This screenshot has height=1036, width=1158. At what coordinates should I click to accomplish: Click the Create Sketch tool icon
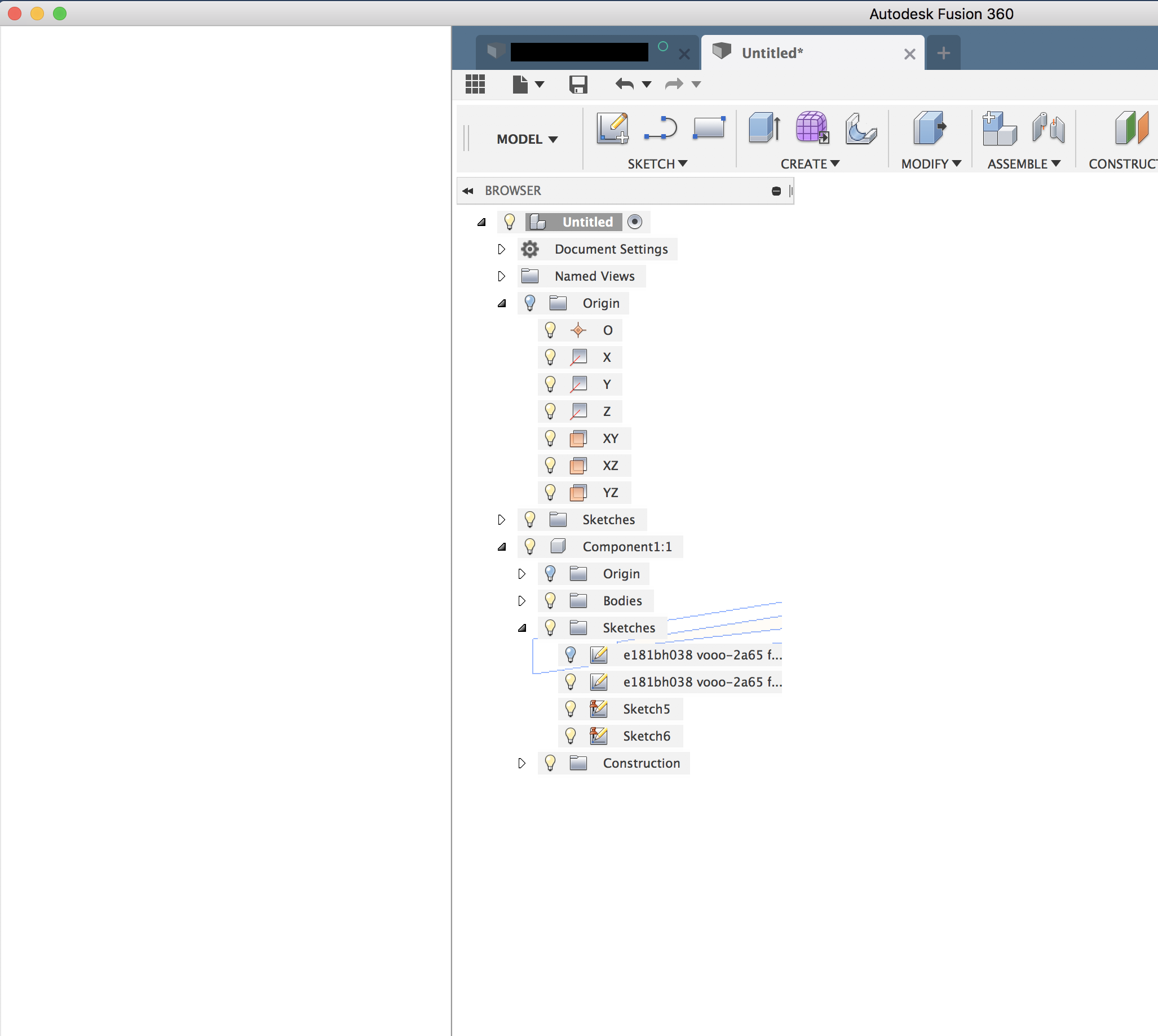(612, 128)
